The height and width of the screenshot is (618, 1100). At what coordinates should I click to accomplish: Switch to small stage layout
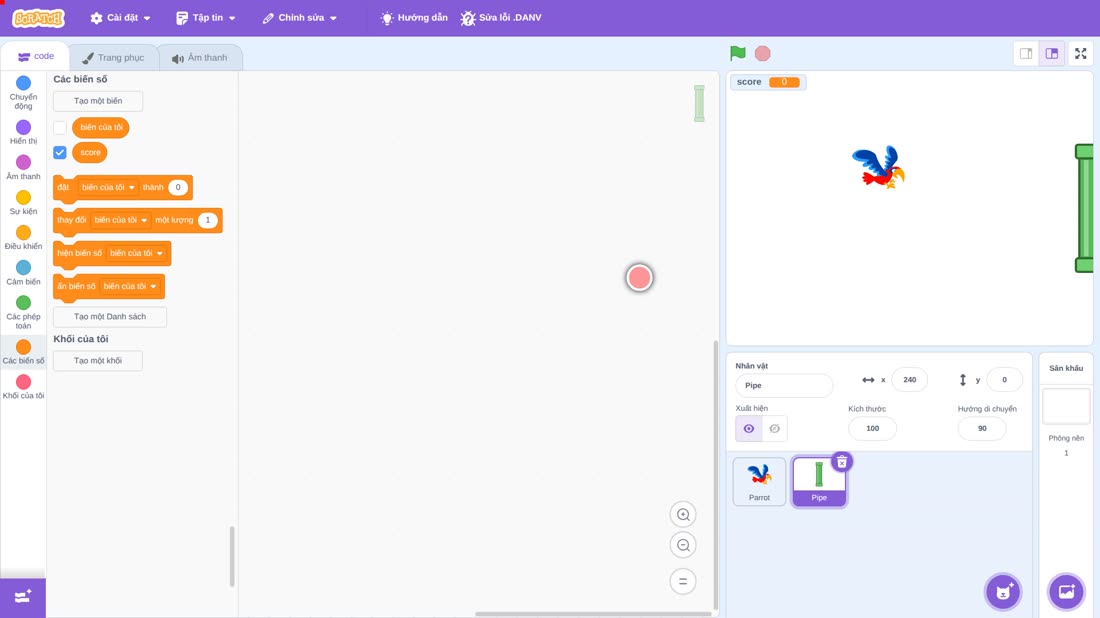click(1026, 53)
